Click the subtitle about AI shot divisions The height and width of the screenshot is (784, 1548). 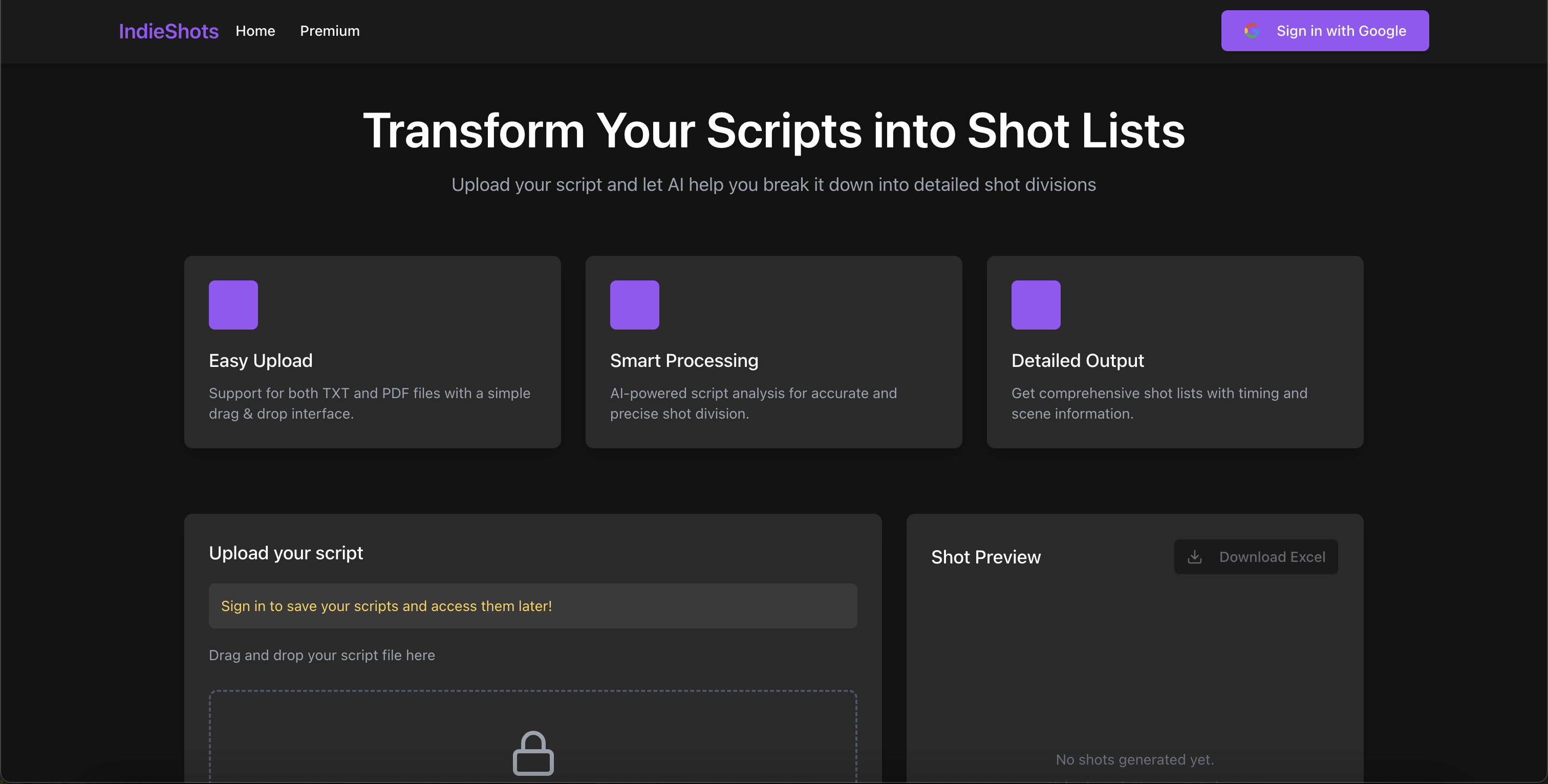(774, 184)
